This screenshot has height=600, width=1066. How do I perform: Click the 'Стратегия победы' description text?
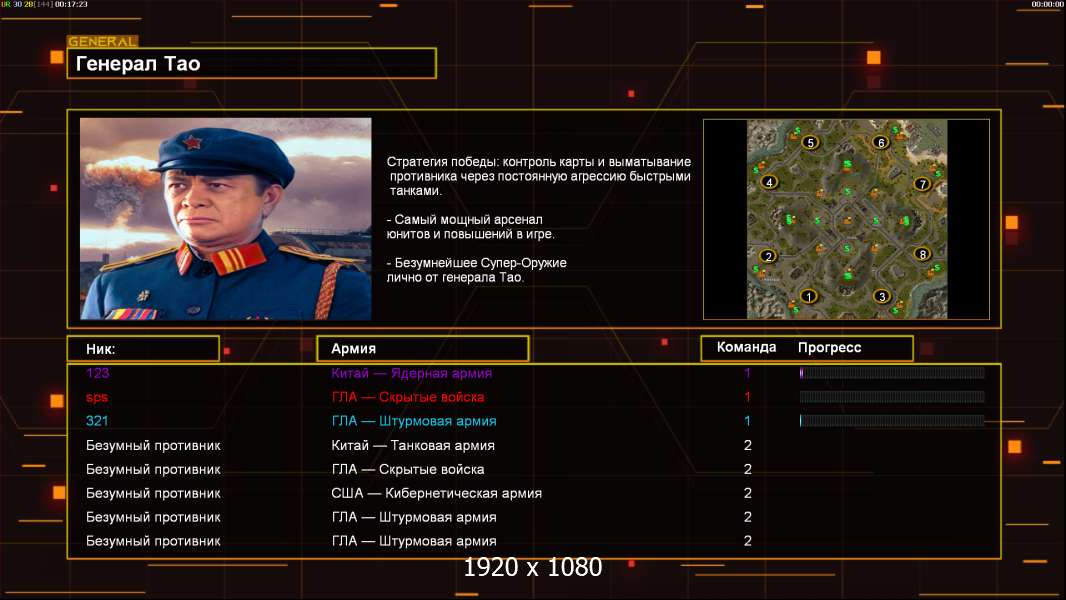538,176
